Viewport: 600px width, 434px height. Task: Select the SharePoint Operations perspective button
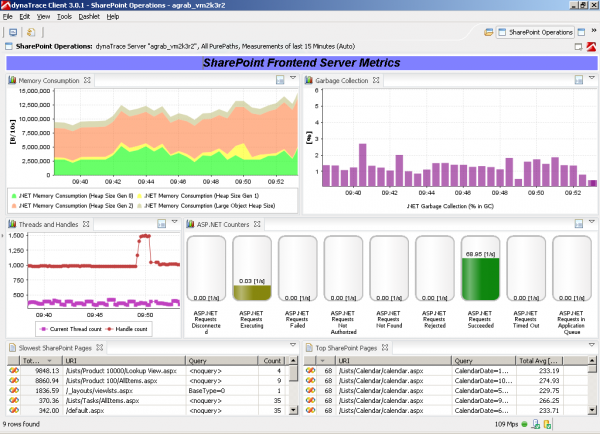click(535, 33)
